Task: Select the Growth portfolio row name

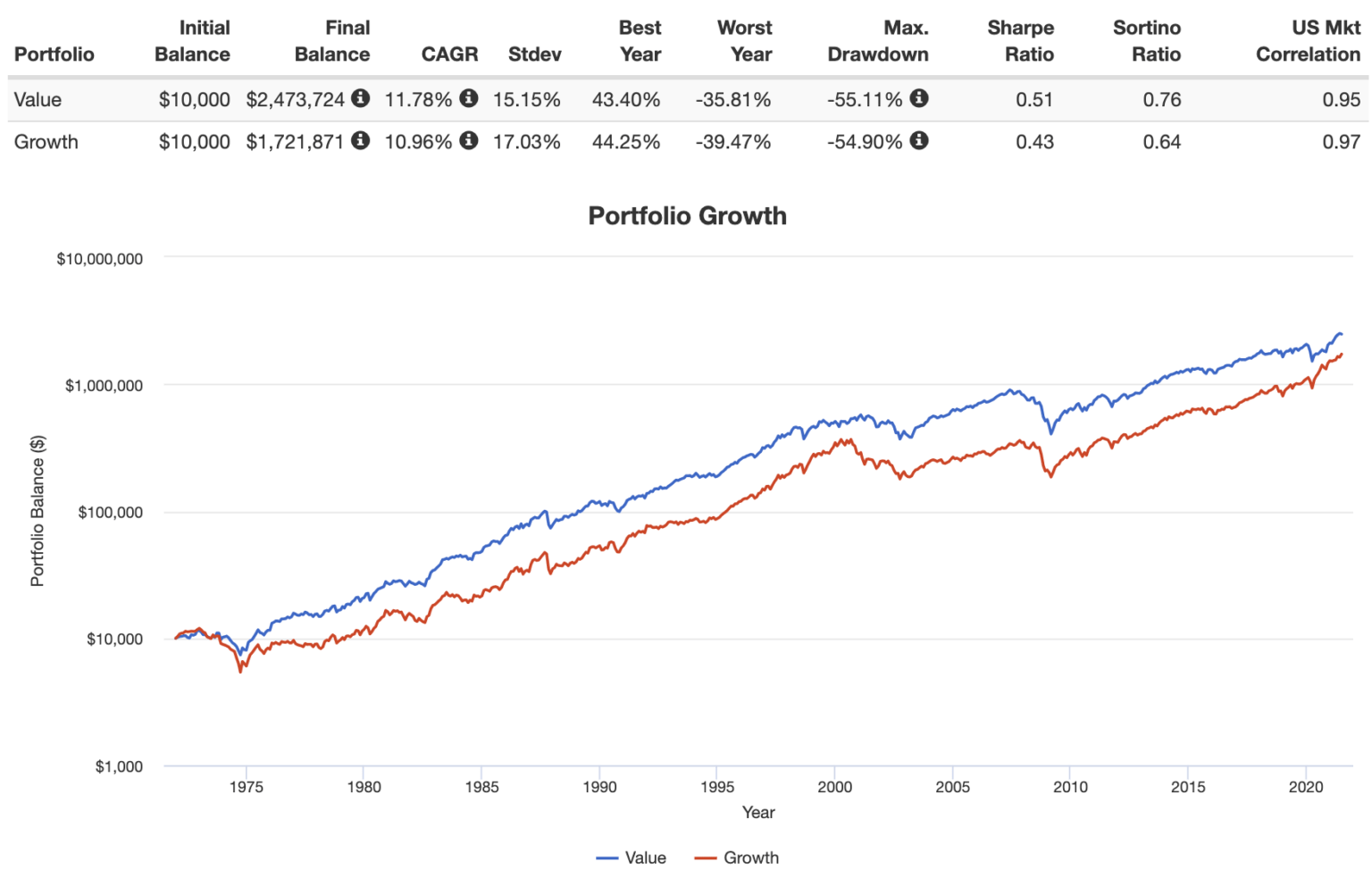Action: (x=46, y=142)
